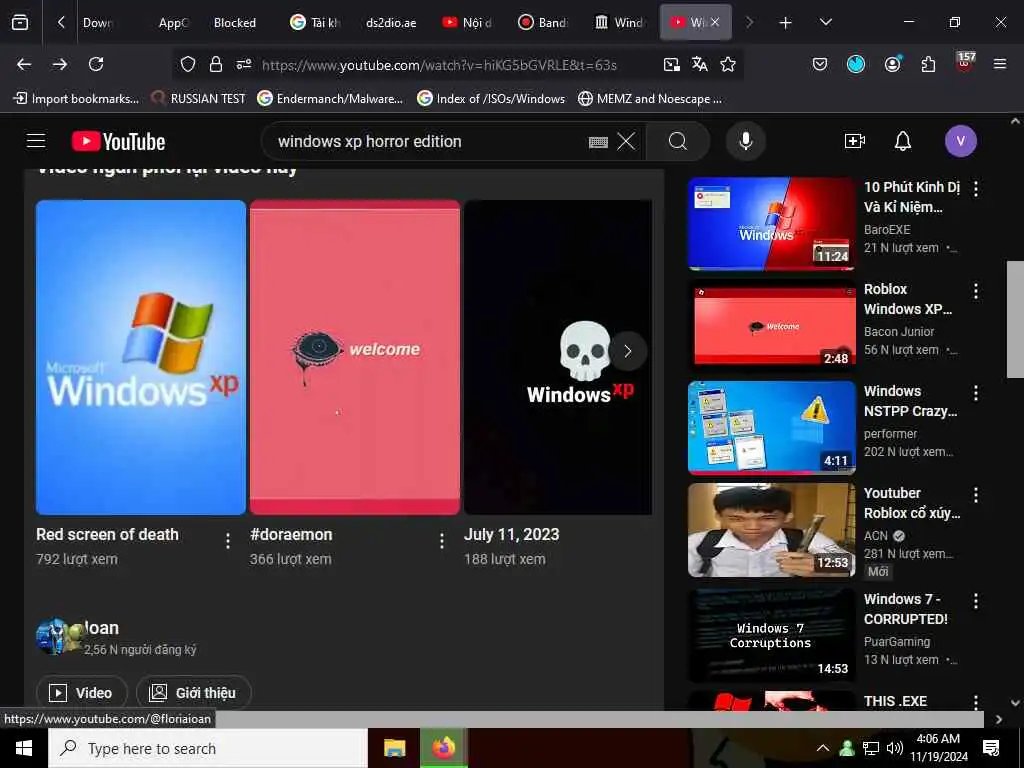Viewport: 1024px width, 768px height.
Task: Open the channel's Video button
Action: pyautogui.click(x=82, y=692)
